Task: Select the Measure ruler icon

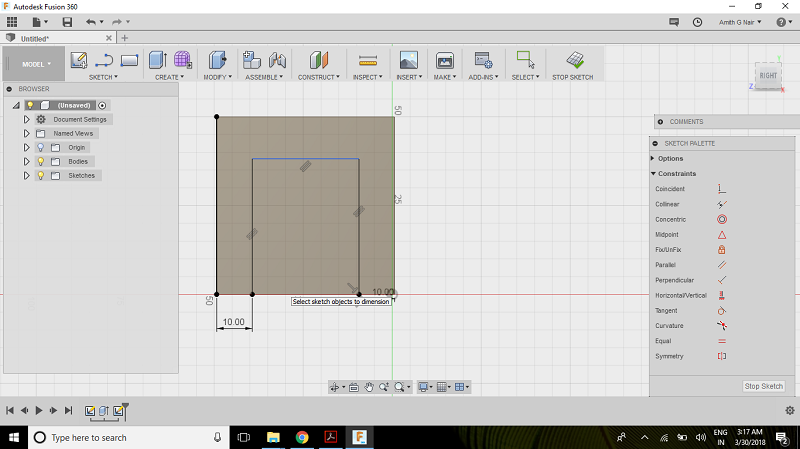Action: (x=368, y=61)
